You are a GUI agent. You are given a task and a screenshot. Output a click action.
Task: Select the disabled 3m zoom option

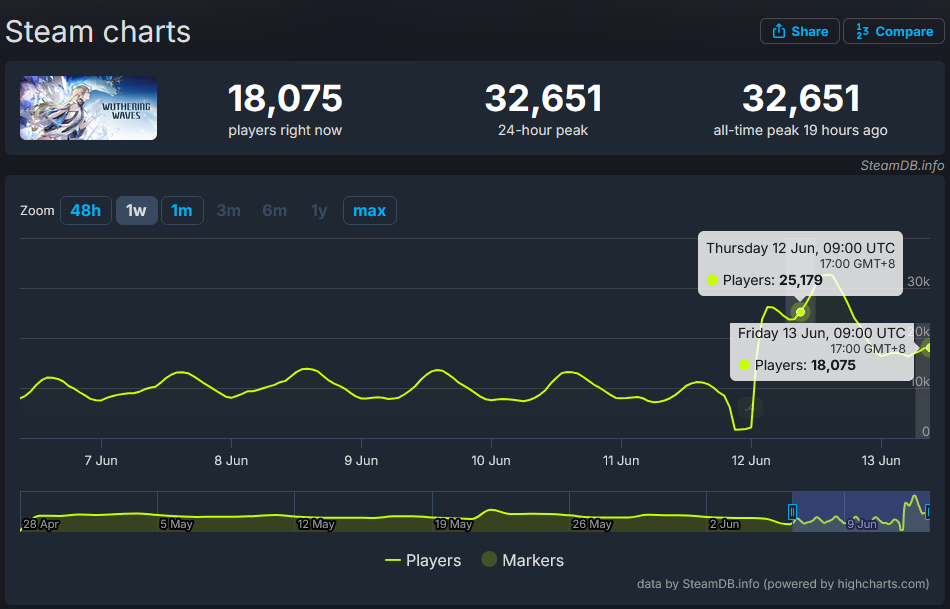tap(228, 210)
